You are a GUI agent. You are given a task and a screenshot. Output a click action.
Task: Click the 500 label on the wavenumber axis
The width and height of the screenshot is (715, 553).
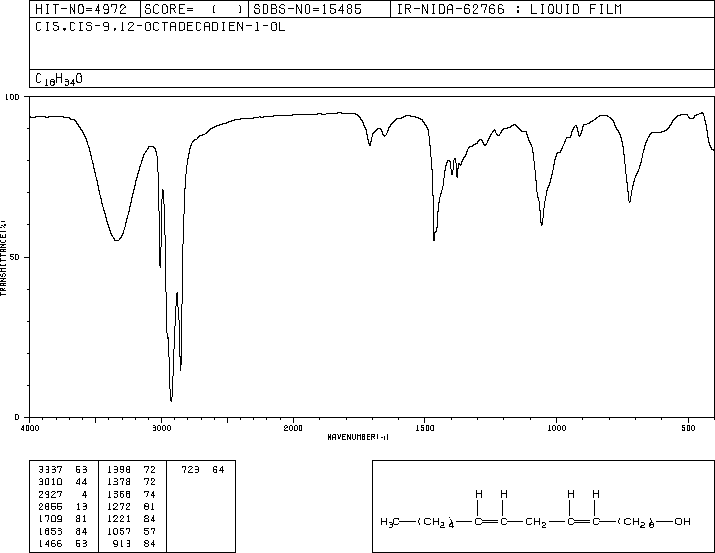coord(688,428)
